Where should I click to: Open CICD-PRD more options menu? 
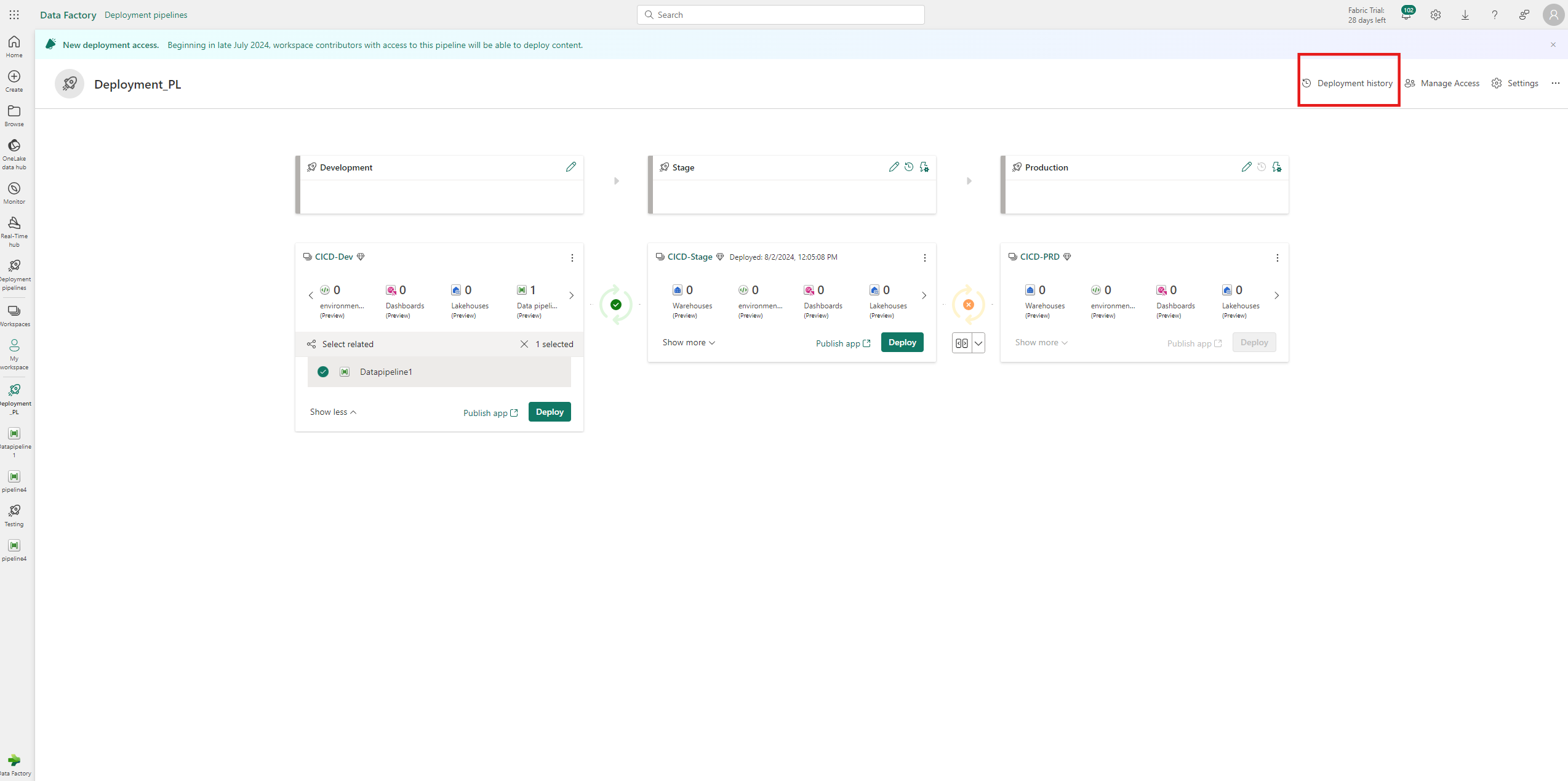point(1278,258)
